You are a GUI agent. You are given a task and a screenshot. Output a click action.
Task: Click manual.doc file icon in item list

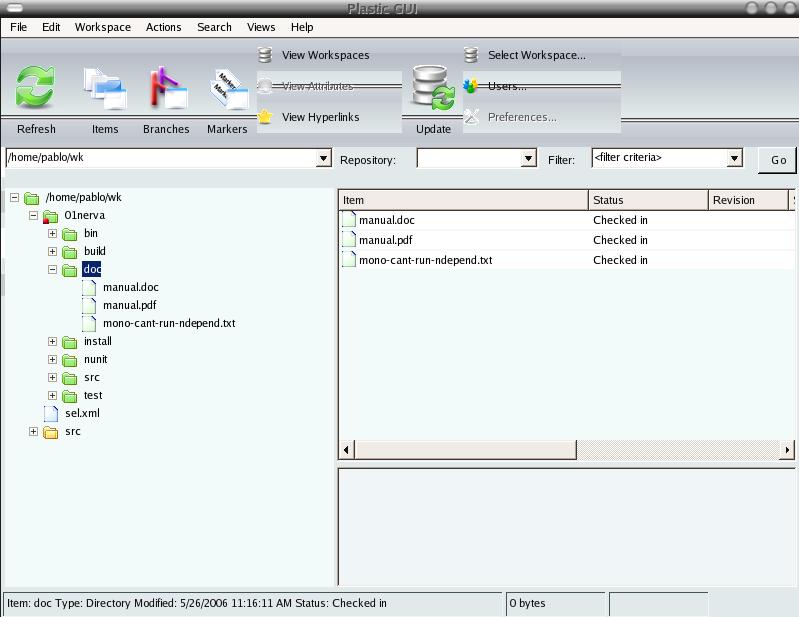(349, 220)
